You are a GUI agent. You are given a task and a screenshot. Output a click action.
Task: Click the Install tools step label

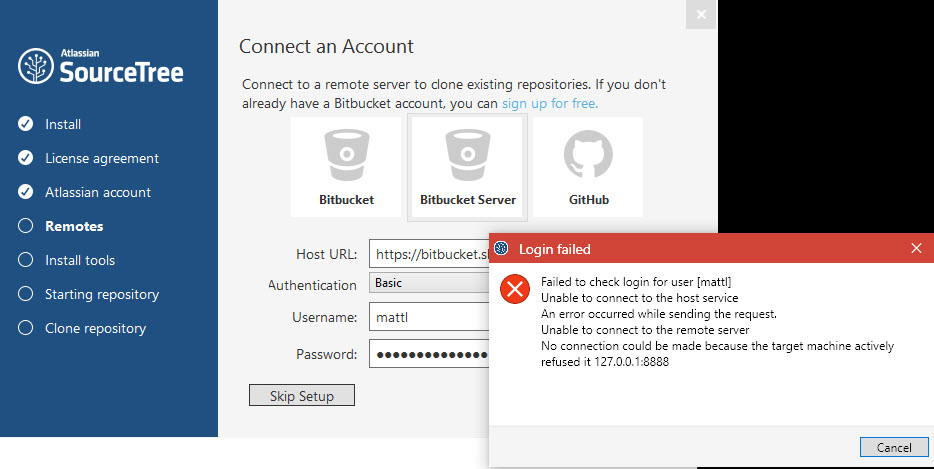point(80,260)
